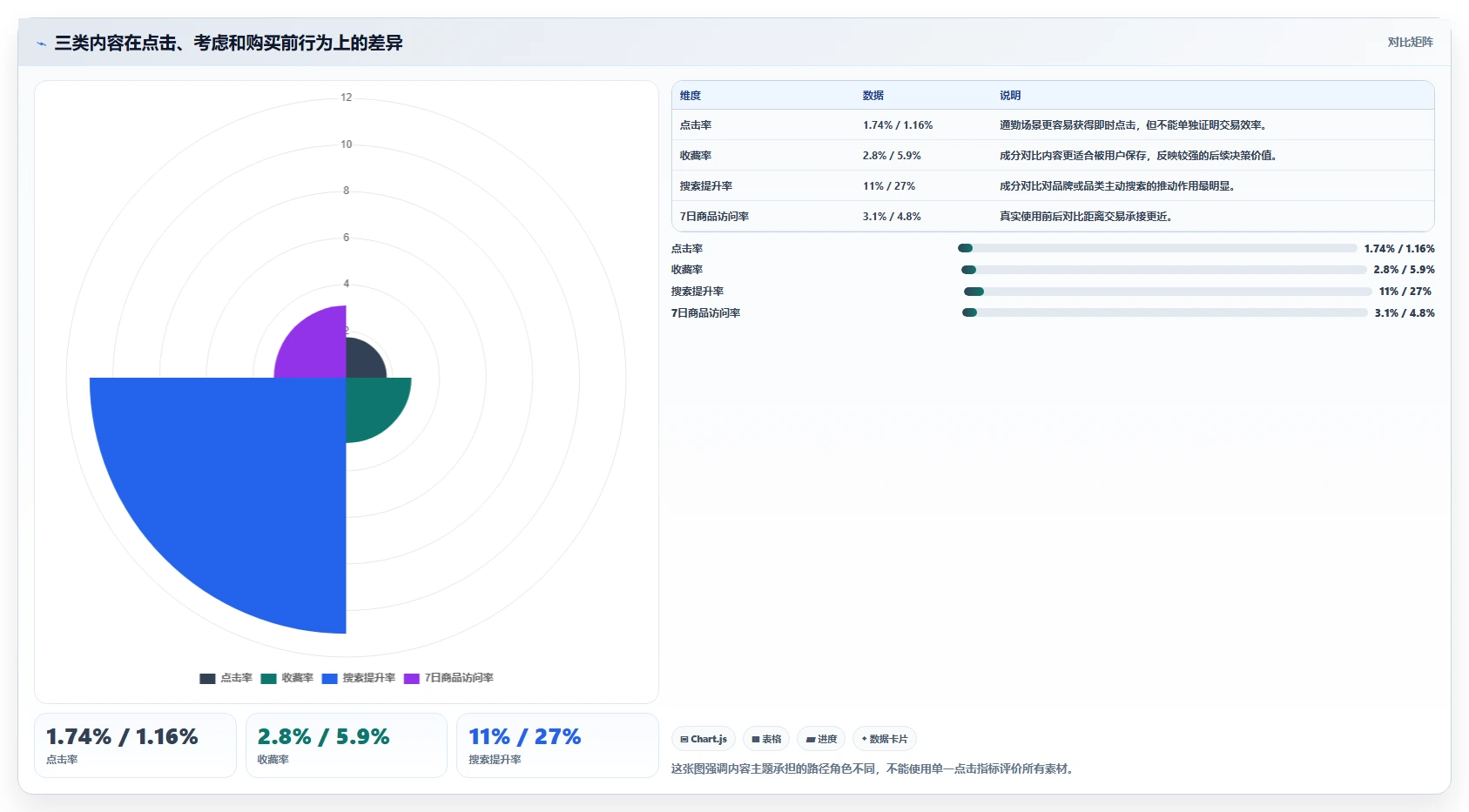
Task: Click the dark 点击率 chart segment
Action: click(x=362, y=361)
